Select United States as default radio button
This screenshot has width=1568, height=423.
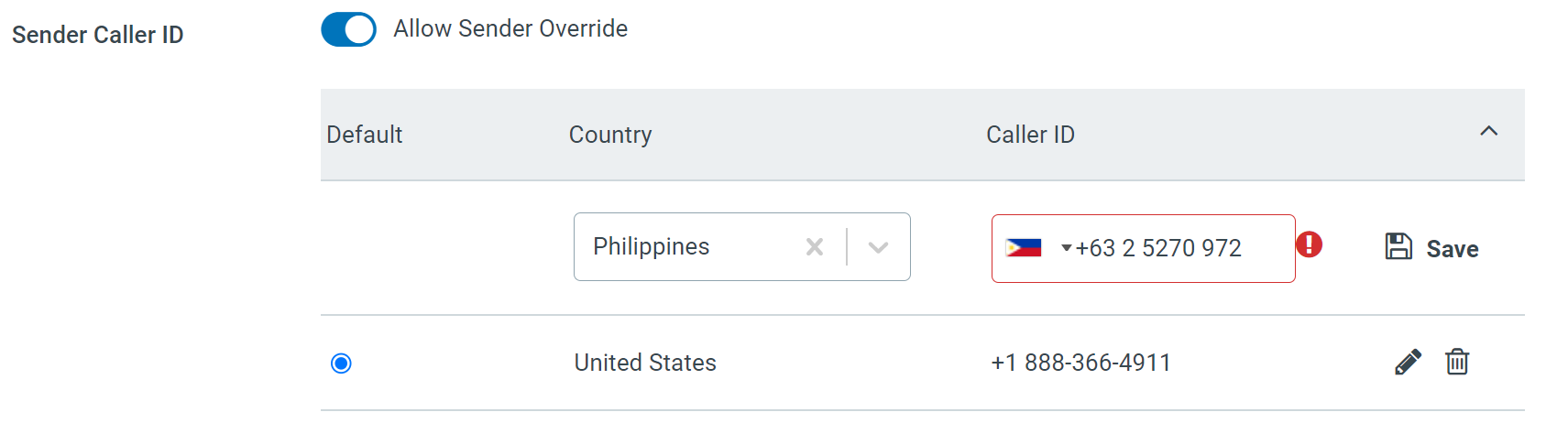341,363
